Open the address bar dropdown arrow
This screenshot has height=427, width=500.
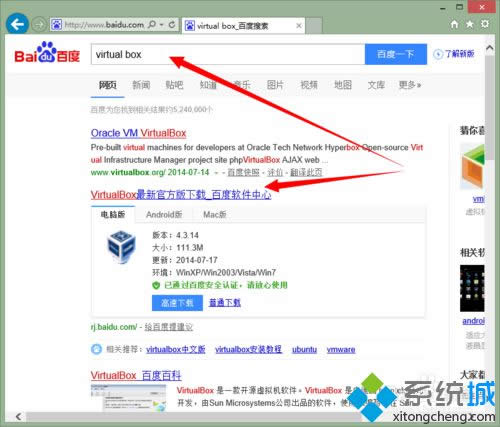162,25
